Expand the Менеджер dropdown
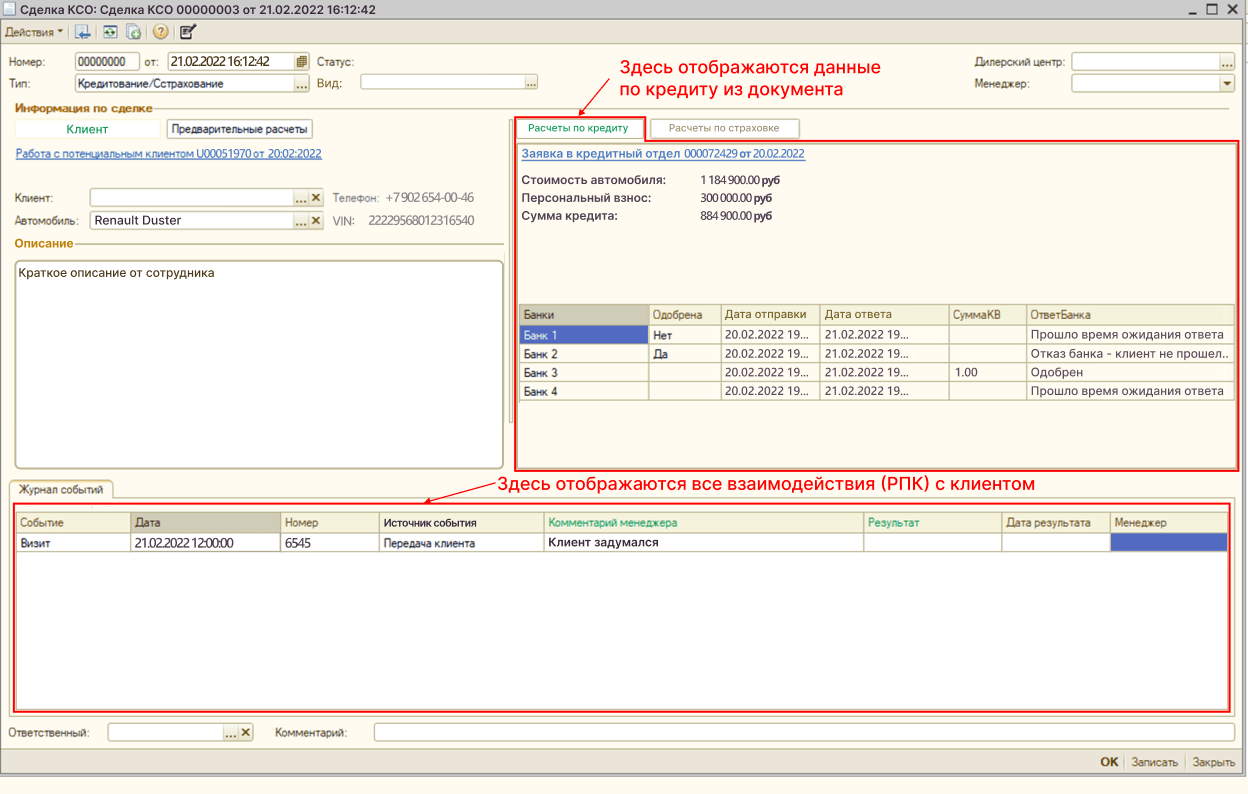This screenshot has height=794, width=1248. tap(1227, 84)
